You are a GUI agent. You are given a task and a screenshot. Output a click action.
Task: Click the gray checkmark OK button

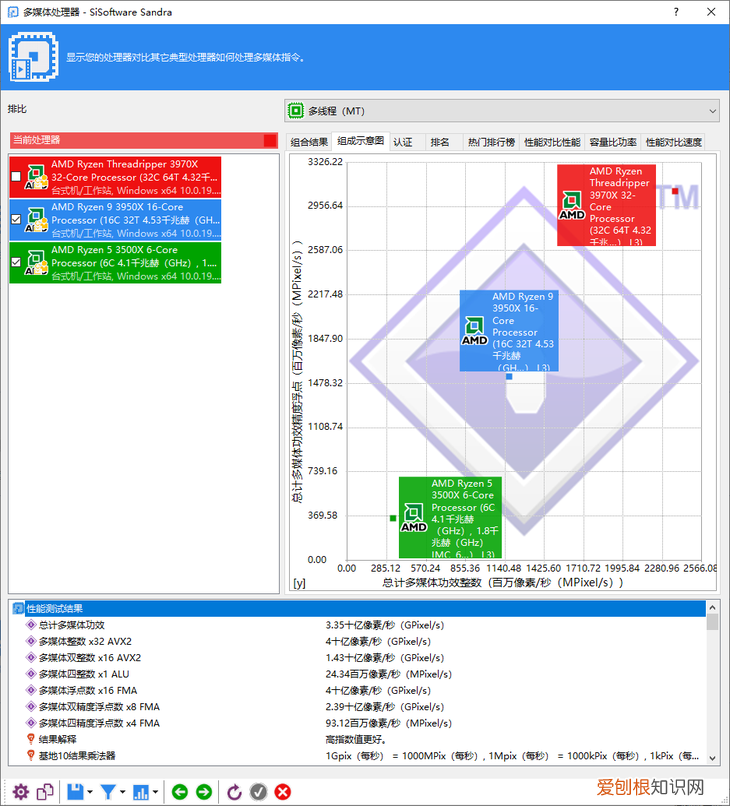click(x=259, y=792)
